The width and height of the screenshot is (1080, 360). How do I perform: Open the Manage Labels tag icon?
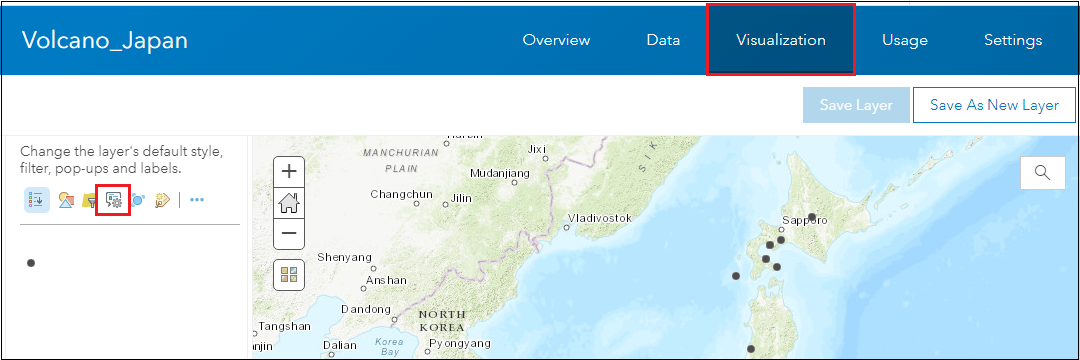162,200
